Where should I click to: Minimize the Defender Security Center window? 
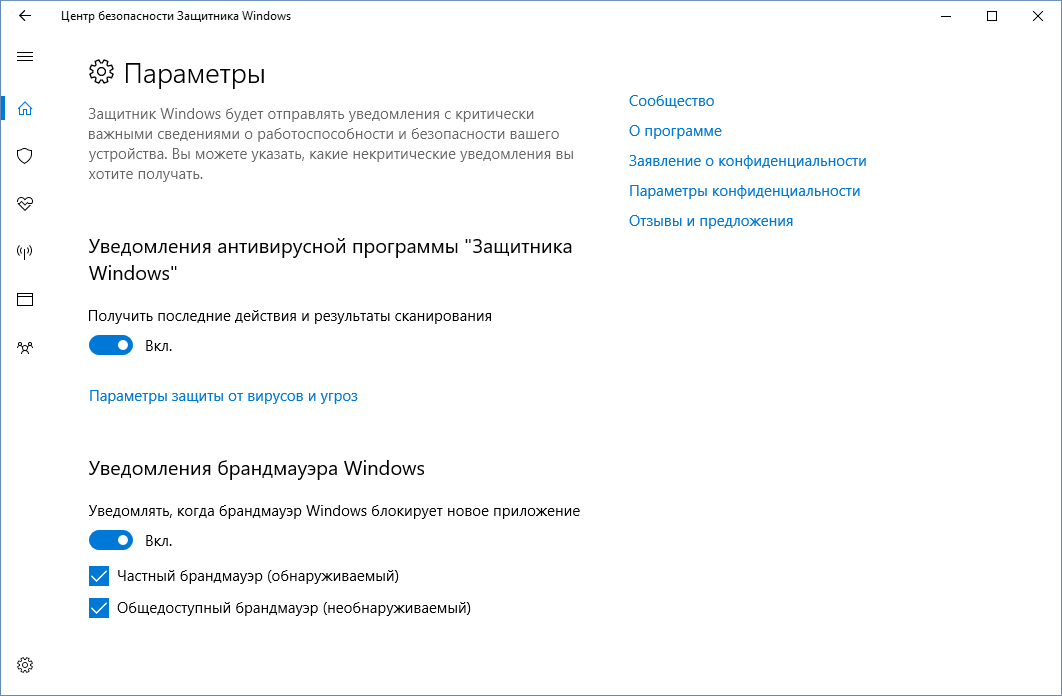pos(946,16)
